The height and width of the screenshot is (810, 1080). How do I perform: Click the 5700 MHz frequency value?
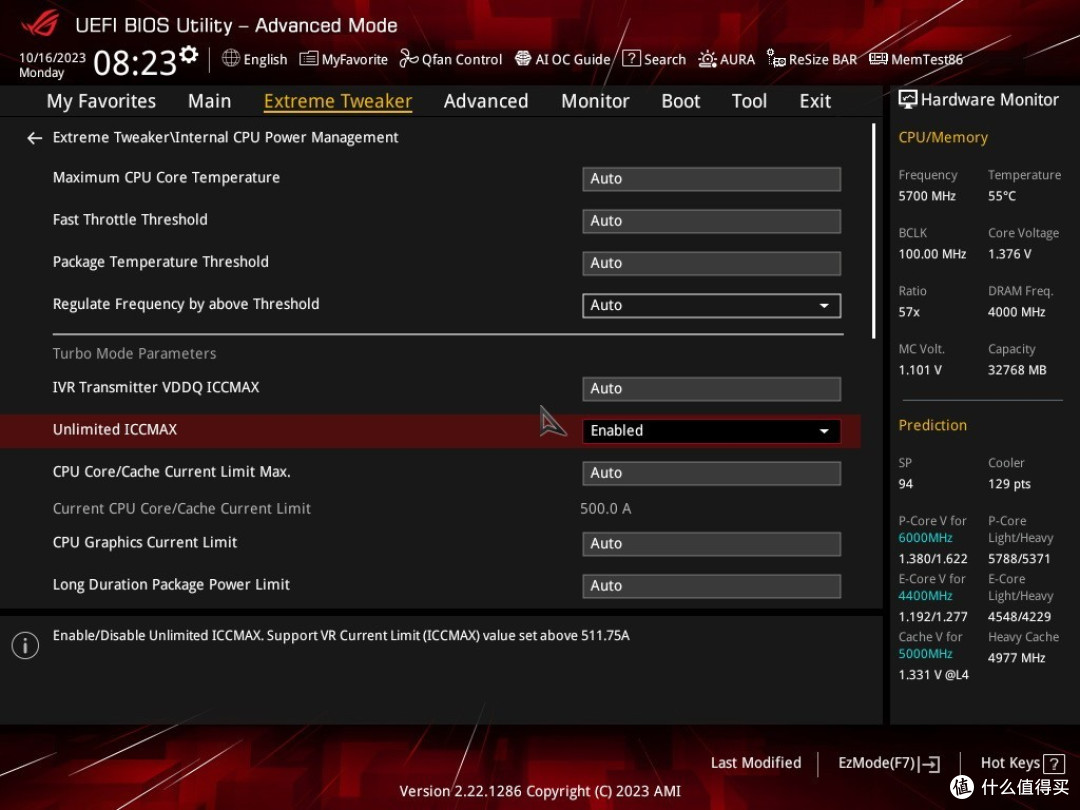pos(926,196)
